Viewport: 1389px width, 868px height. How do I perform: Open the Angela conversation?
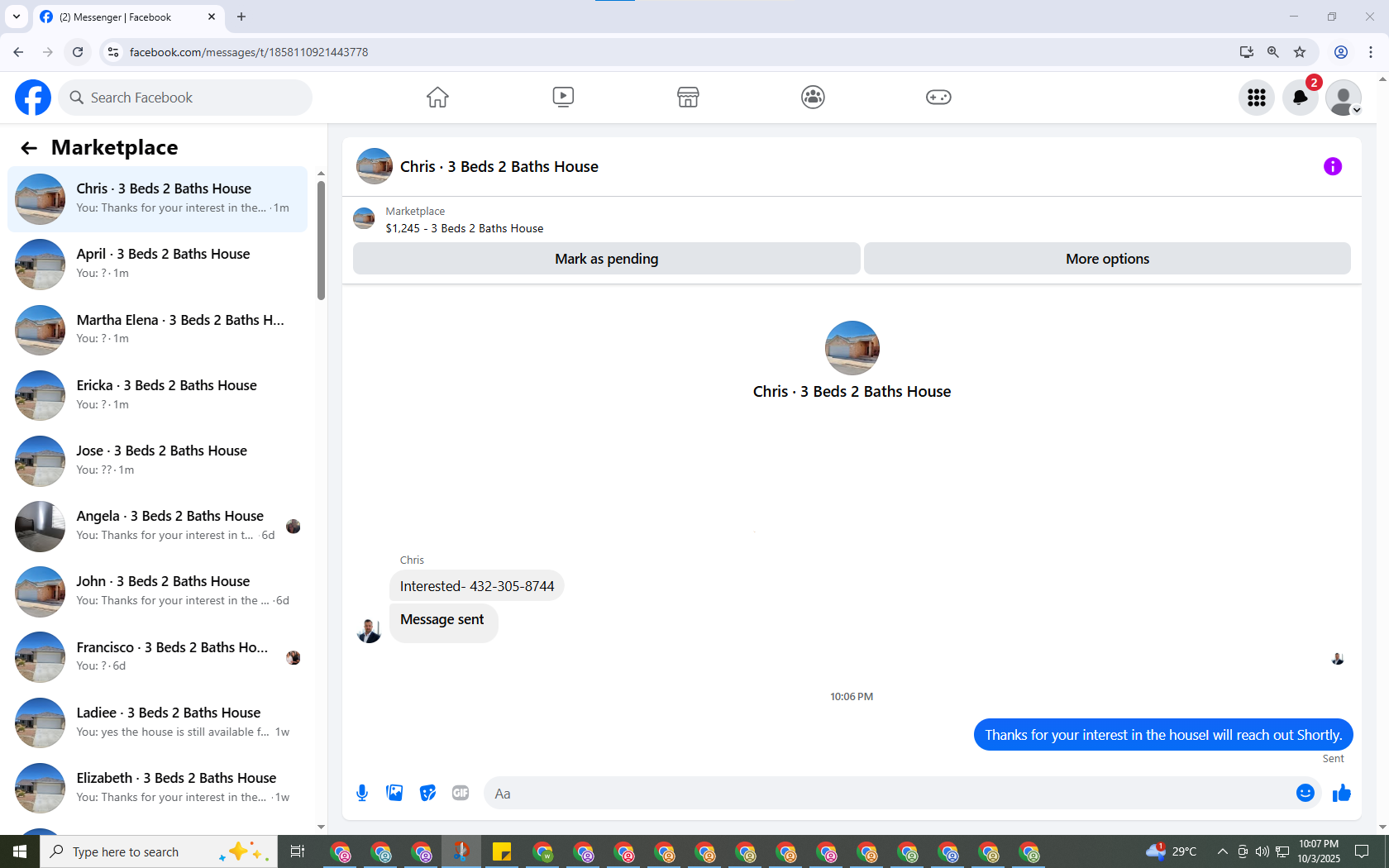(157, 526)
